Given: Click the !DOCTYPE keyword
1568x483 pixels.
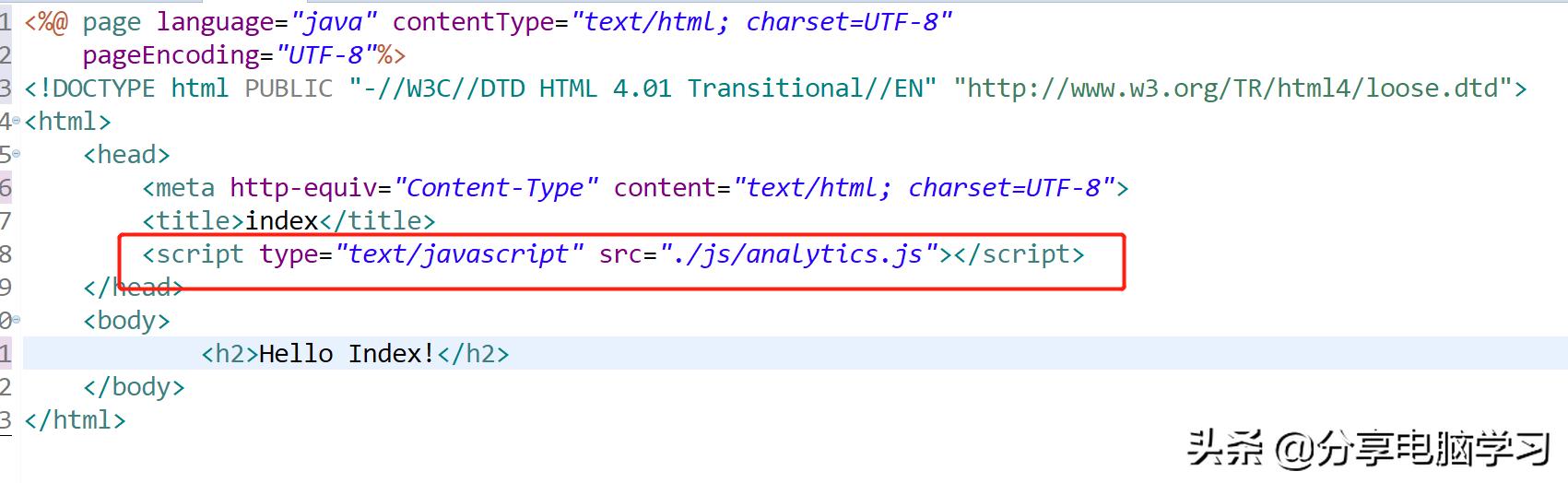Looking at the screenshot, I should [97, 88].
